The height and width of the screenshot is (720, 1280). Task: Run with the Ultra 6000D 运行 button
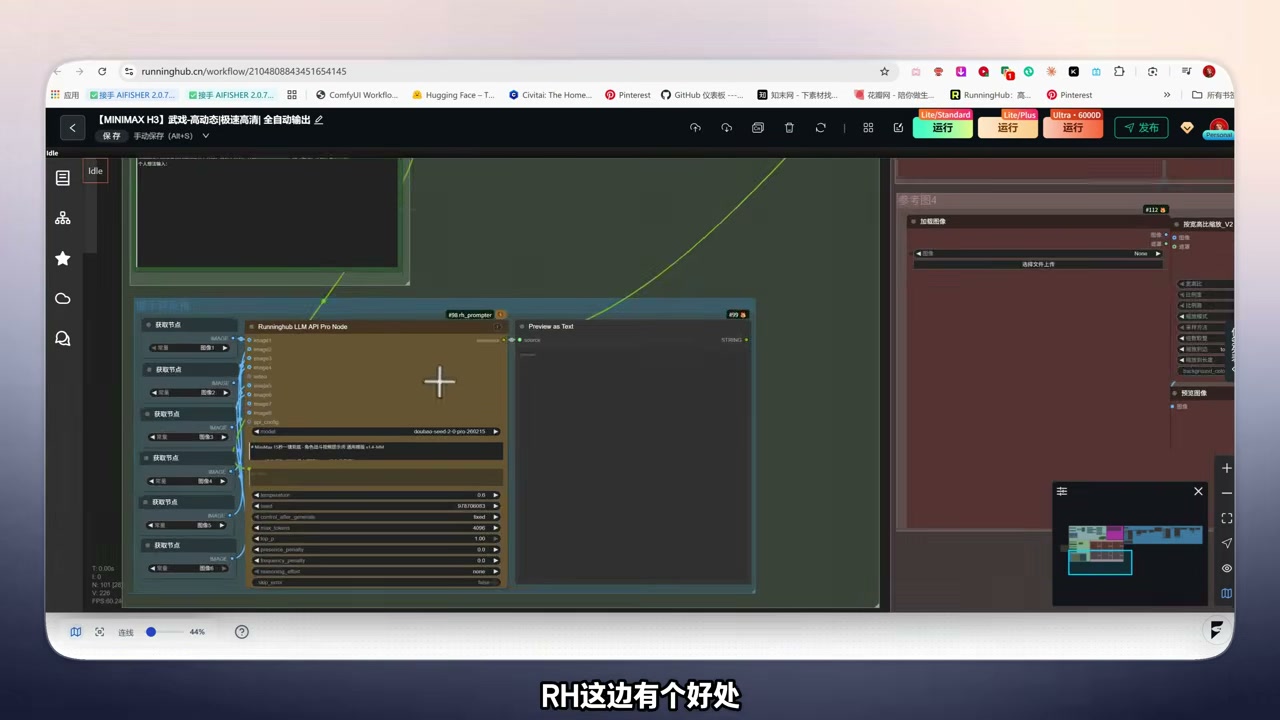click(x=1073, y=128)
